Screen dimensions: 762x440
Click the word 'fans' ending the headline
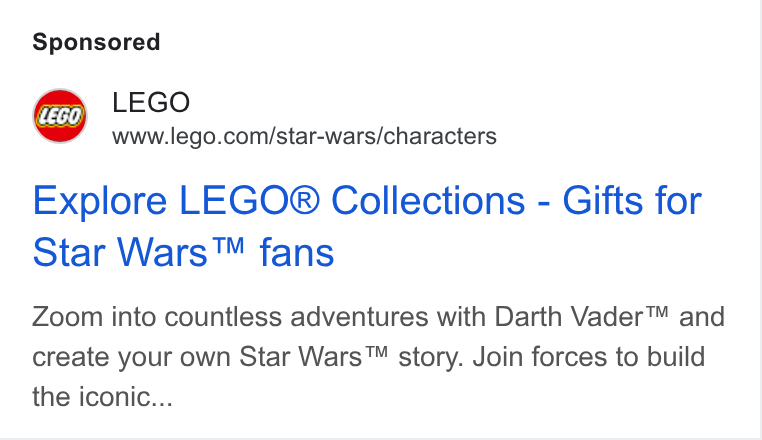pyautogui.click(x=297, y=252)
